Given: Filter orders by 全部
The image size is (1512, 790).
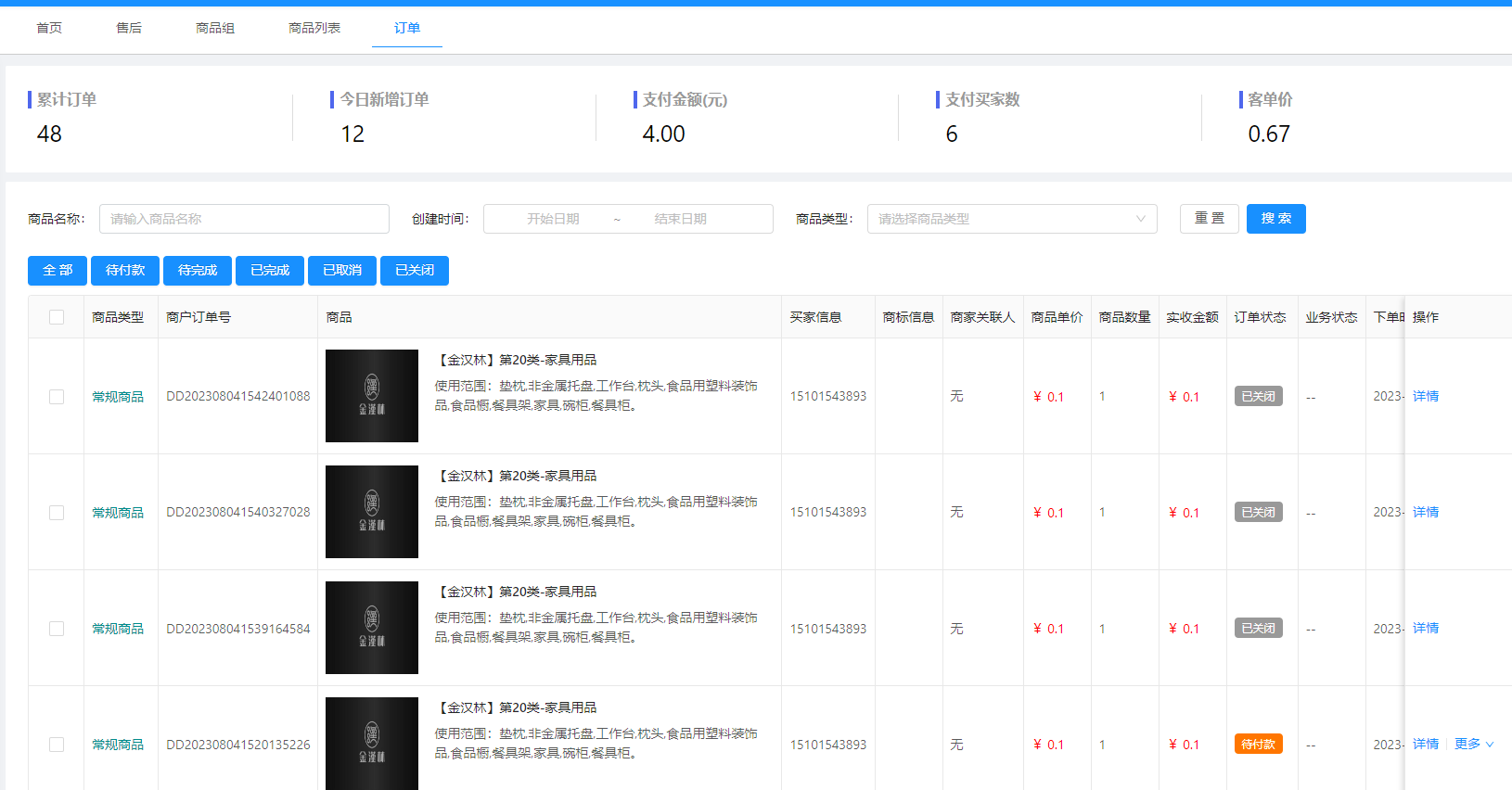Looking at the screenshot, I should (58, 271).
